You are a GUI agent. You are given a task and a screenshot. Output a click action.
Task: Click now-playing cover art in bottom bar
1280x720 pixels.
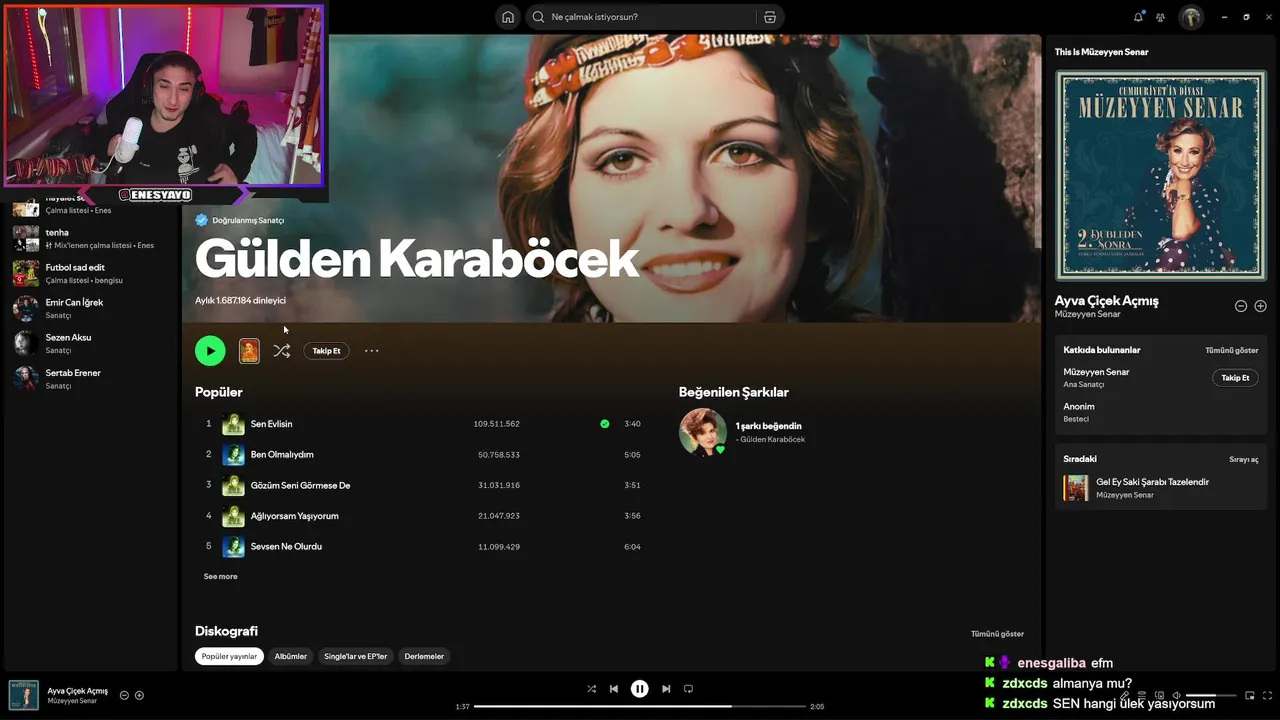[23, 695]
